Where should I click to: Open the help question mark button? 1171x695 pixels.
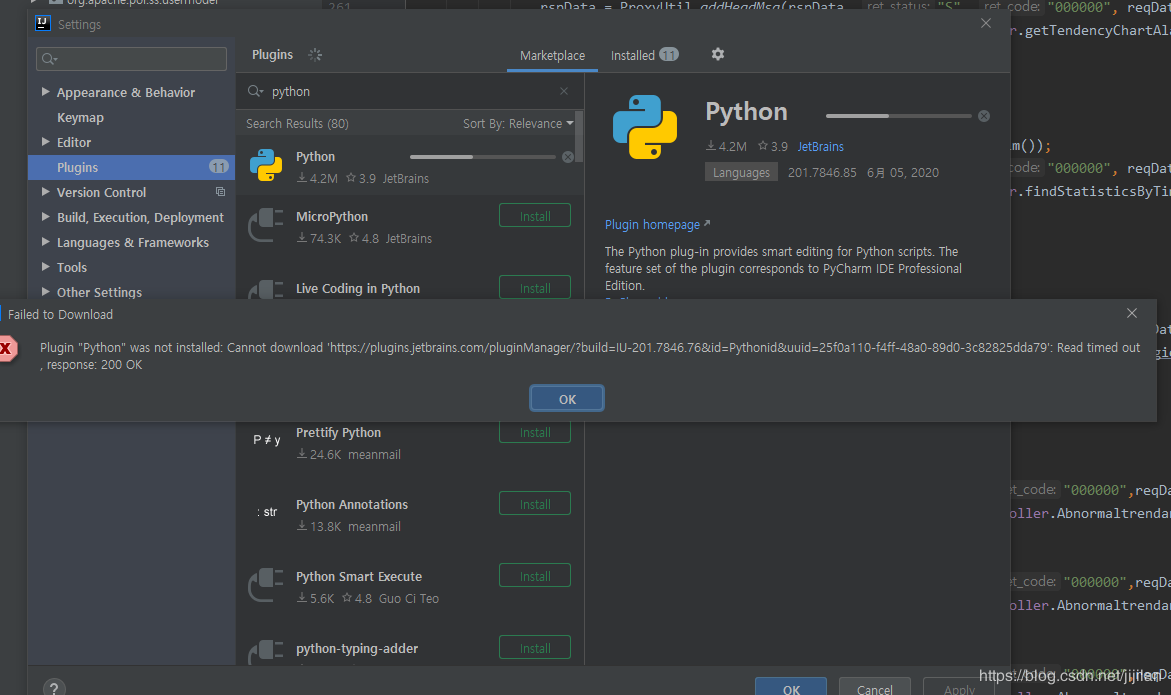[54, 688]
